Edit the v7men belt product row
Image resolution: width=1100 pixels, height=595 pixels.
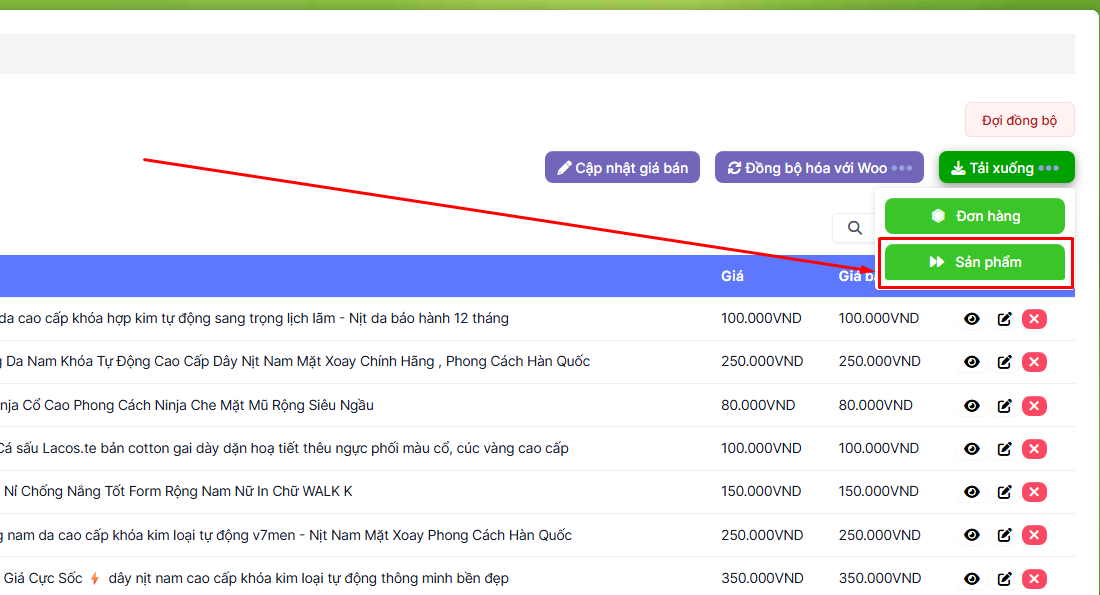(x=1004, y=535)
